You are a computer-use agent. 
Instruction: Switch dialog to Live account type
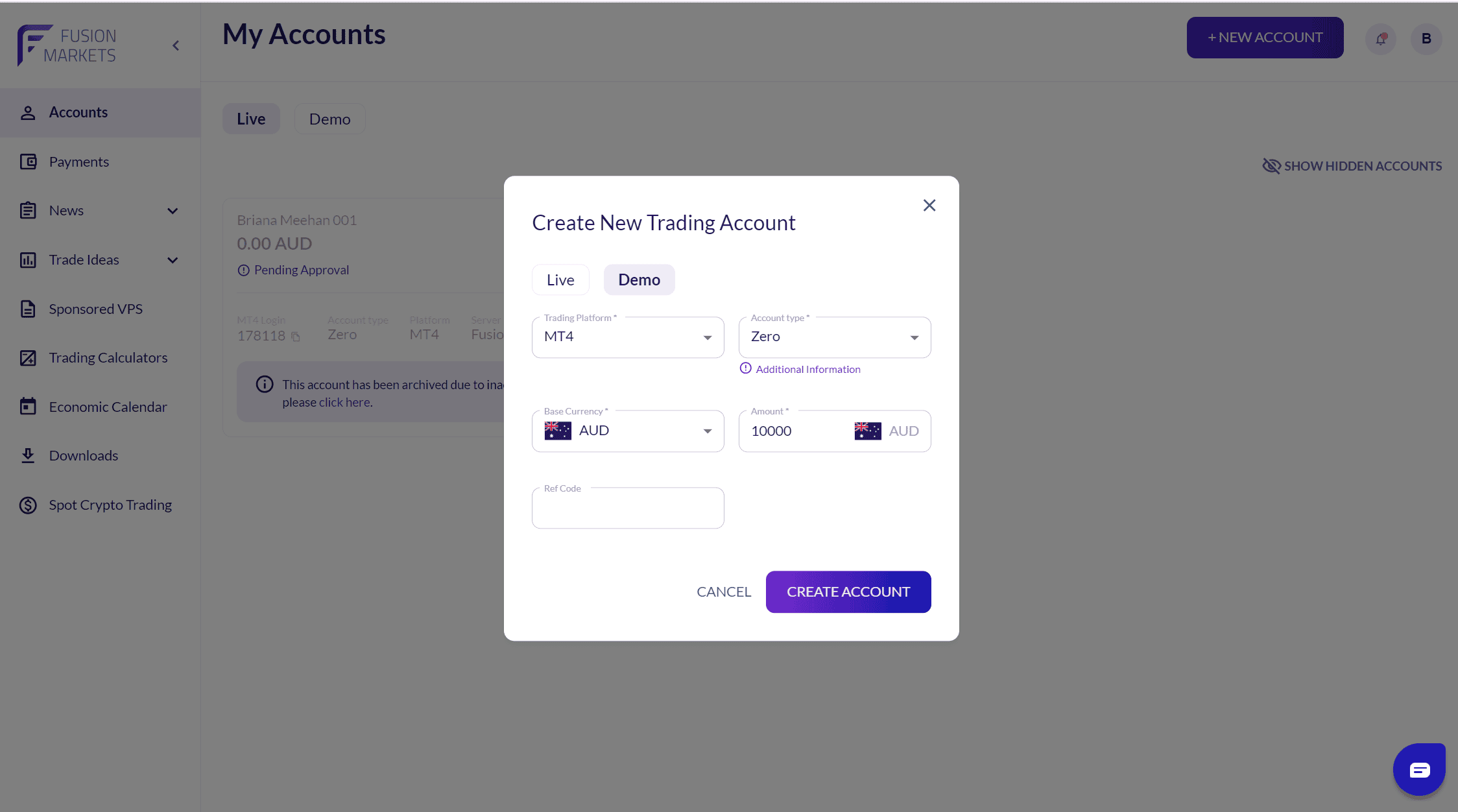click(560, 280)
